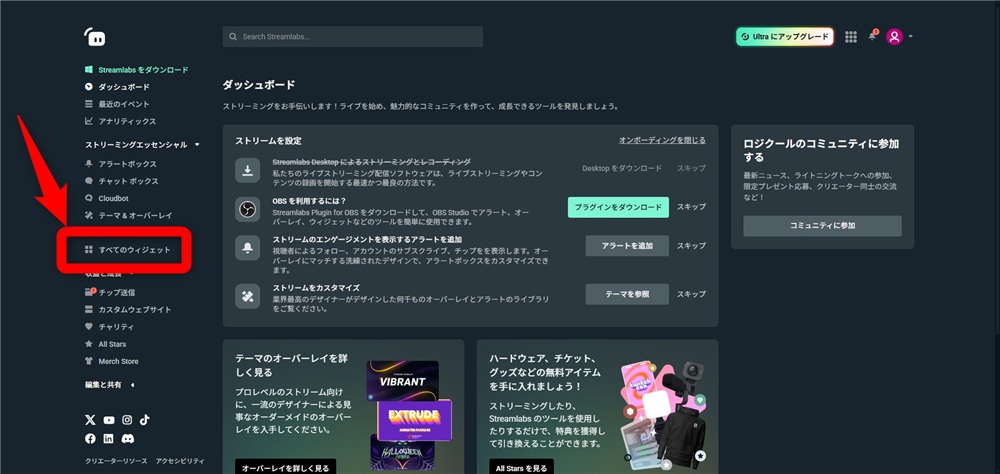The width and height of the screenshot is (1000, 474).
Task: Click the Merch Store shirt icon
Action: tap(89, 361)
